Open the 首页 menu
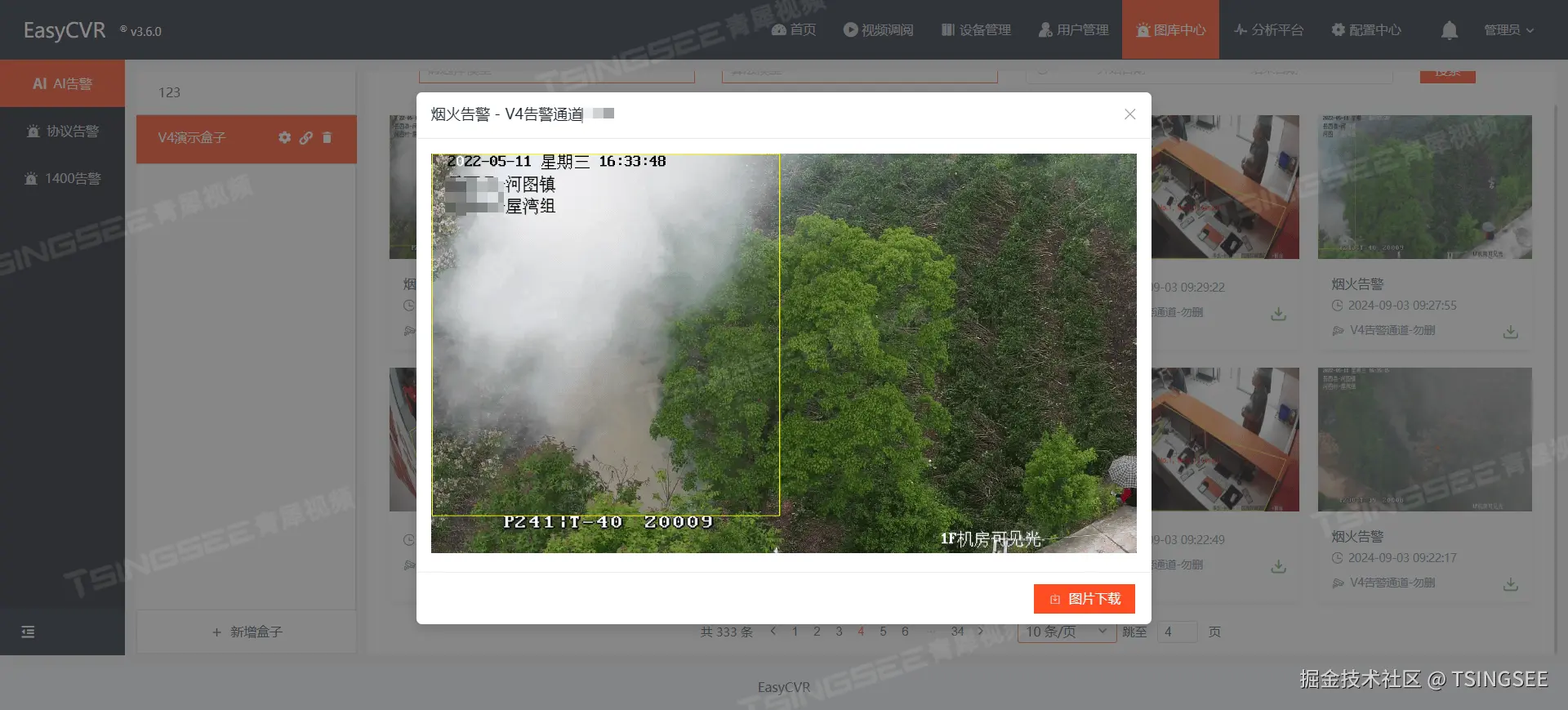 pos(794,29)
